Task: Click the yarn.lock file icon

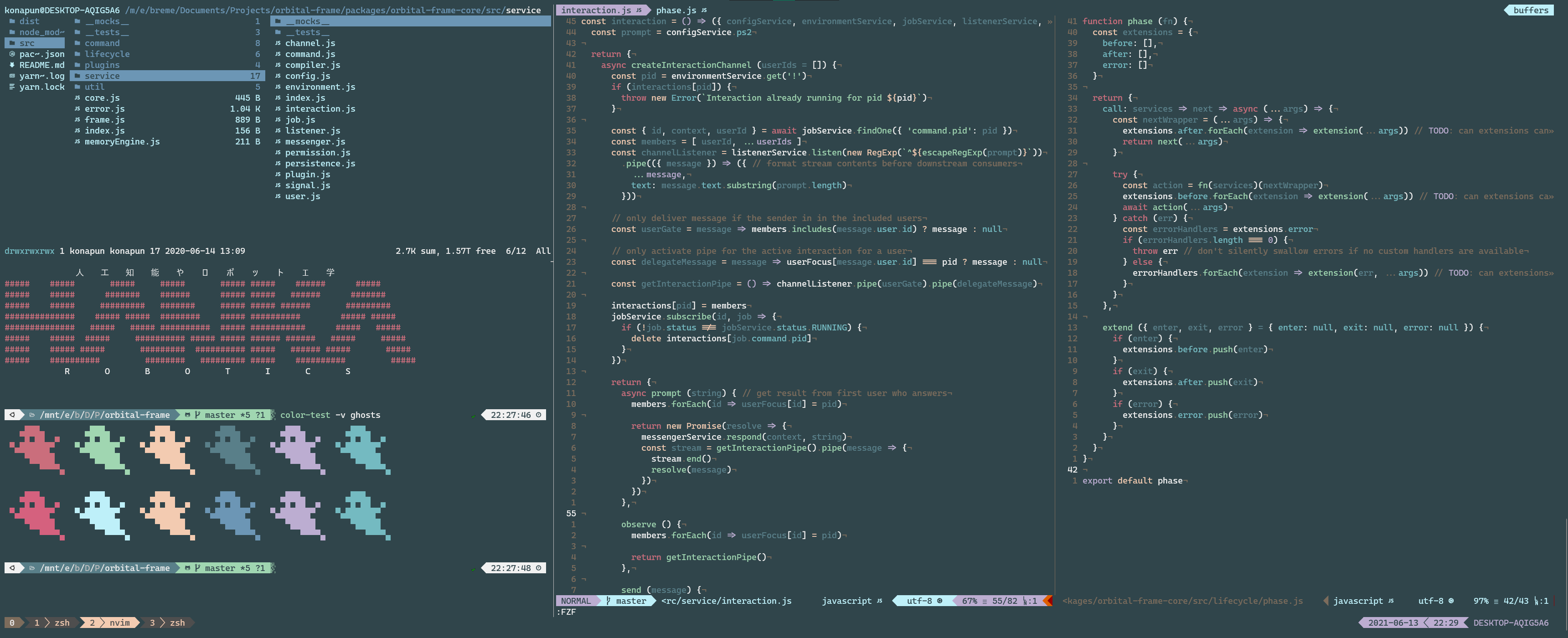Action: (12, 87)
